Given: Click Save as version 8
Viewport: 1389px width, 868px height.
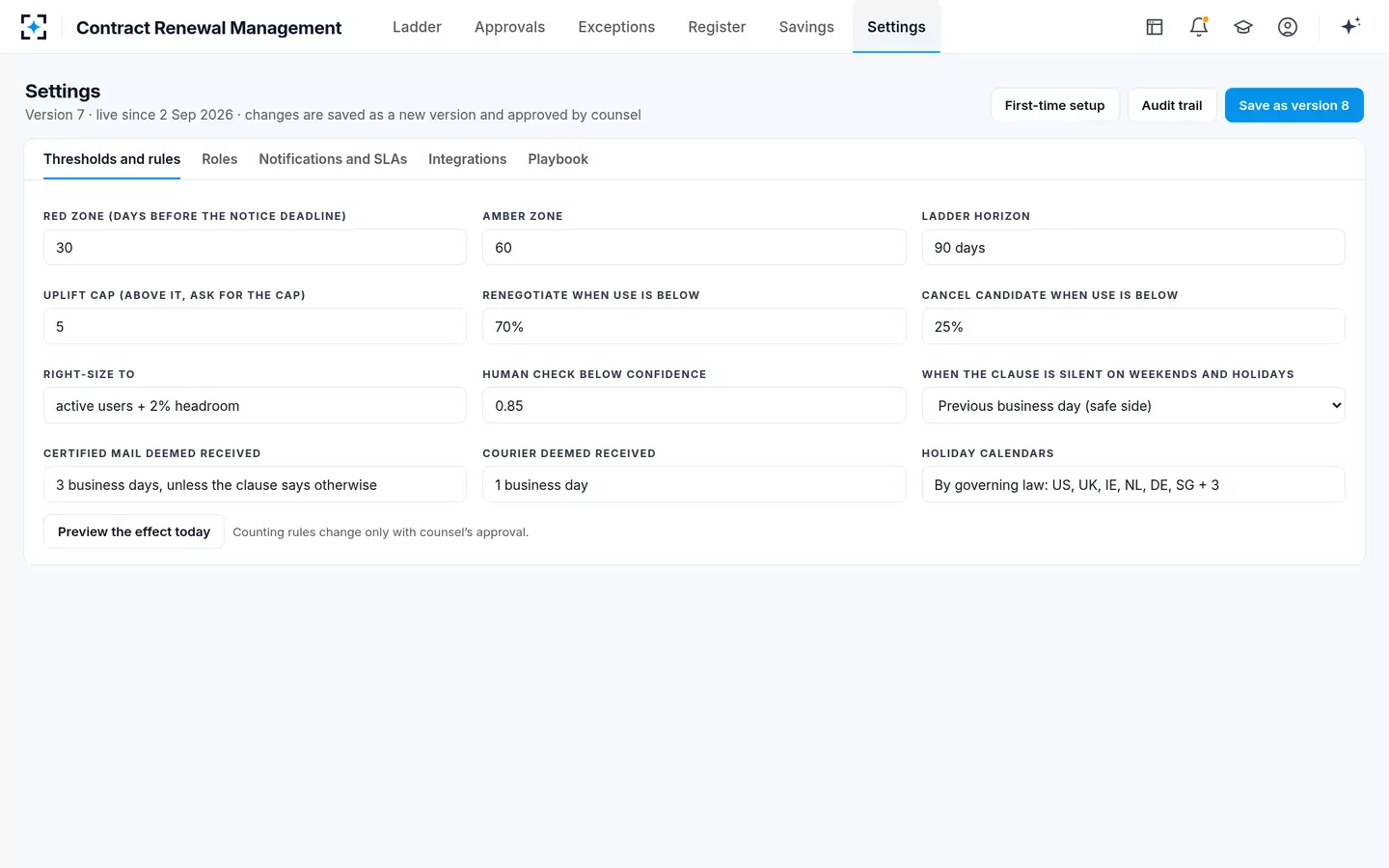Looking at the screenshot, I should point(1294,105).
